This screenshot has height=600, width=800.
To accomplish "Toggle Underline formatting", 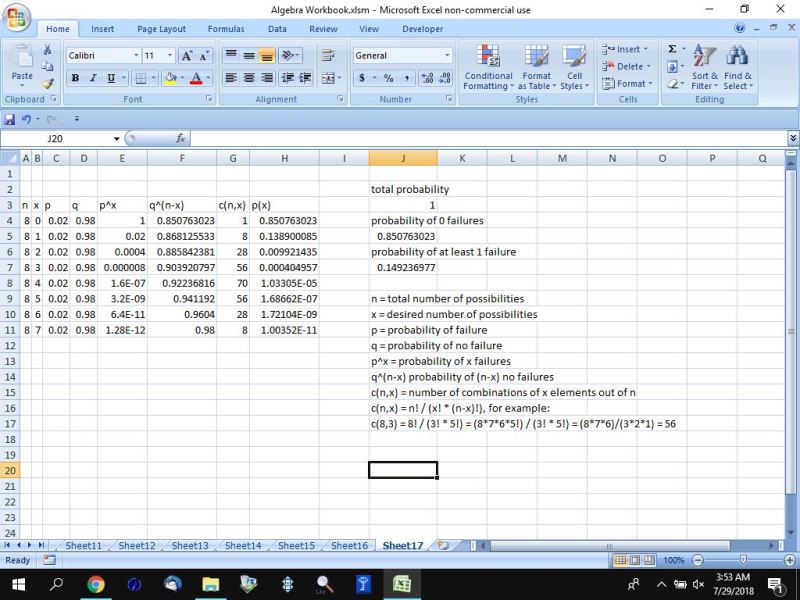I will click(x=111, y=78).
